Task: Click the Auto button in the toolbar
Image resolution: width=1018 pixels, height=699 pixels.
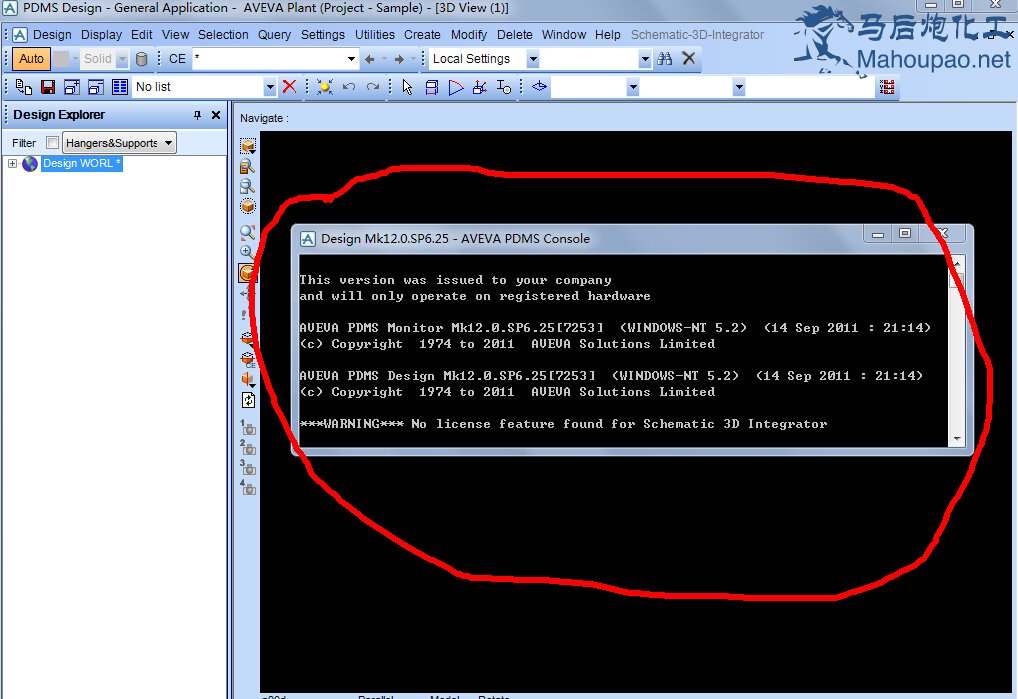Action: pyautogui.click(x=31, y=59)
